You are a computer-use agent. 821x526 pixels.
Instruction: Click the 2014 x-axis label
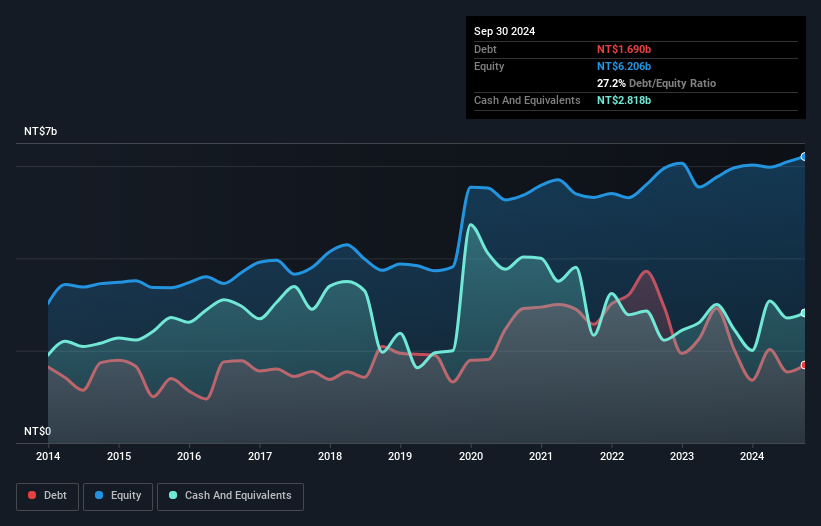pyautogui.click(x=48, y=456)
